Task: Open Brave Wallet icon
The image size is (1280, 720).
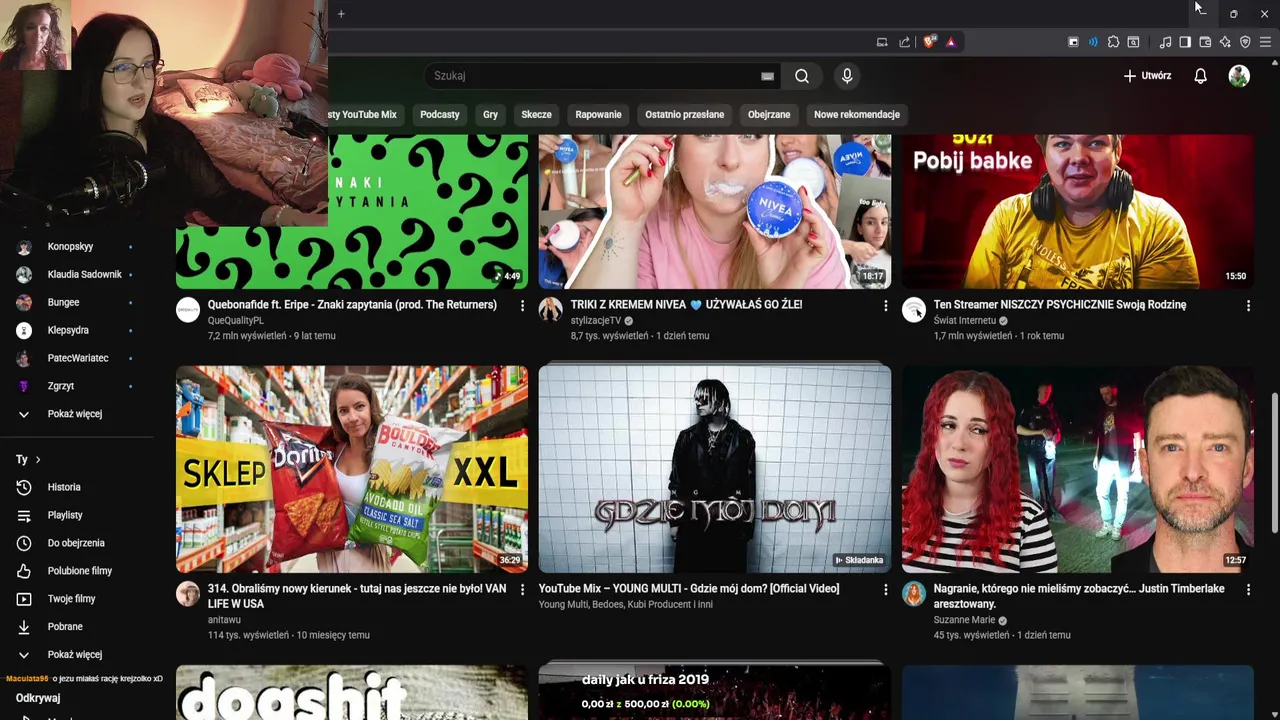Action: coord(1205,42)
